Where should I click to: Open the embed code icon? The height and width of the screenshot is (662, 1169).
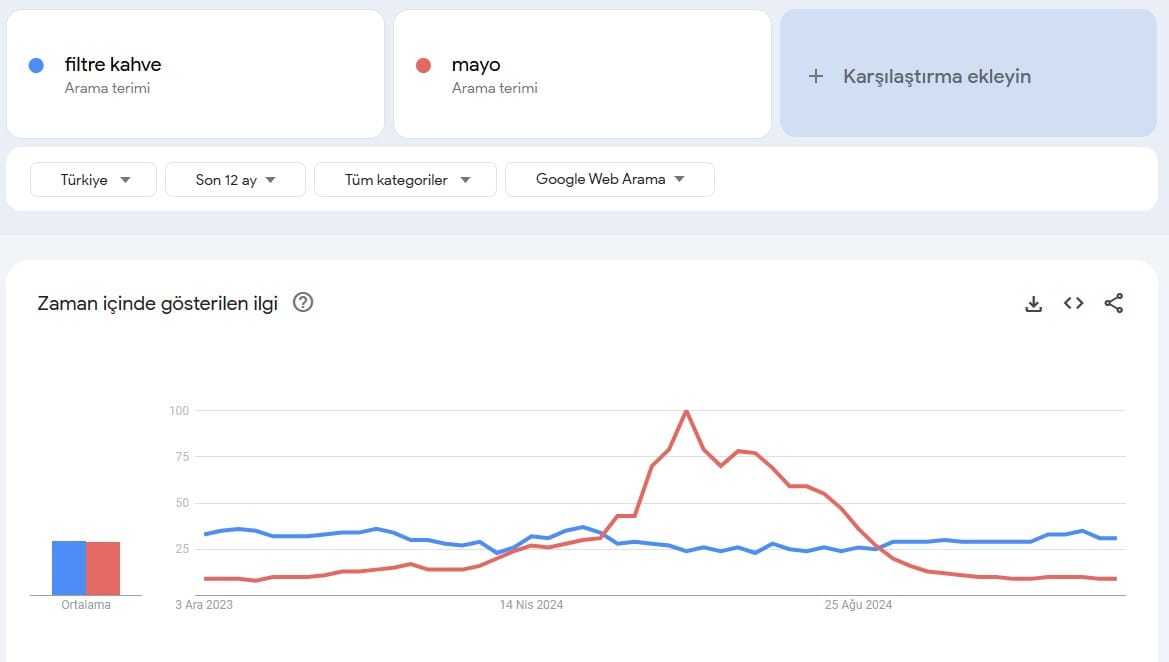1074,303
